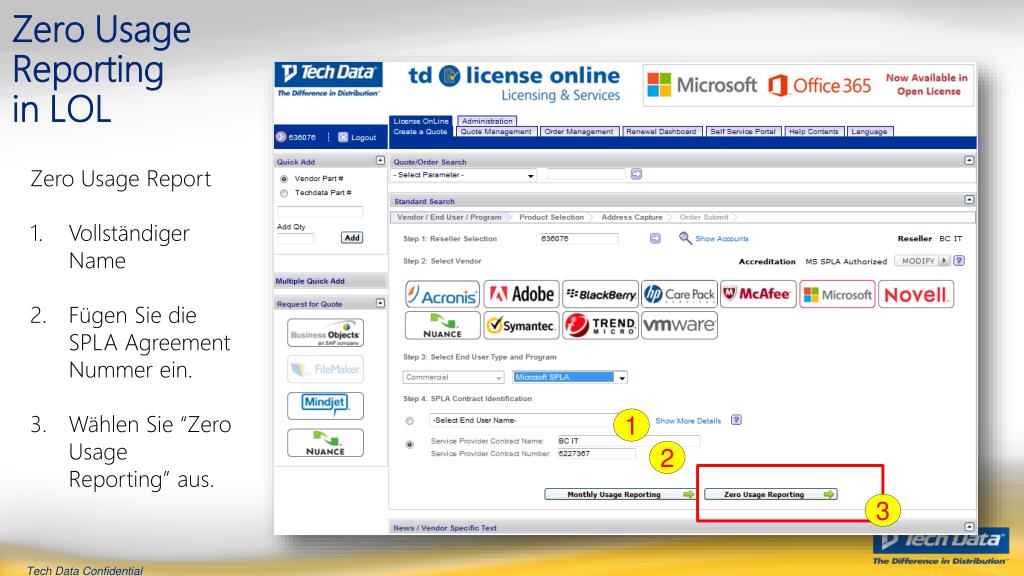Choose the Adobe vendor logo
Image resolution: width=1024 pixels, height=576 pixels.
click(x=520, y=295)
